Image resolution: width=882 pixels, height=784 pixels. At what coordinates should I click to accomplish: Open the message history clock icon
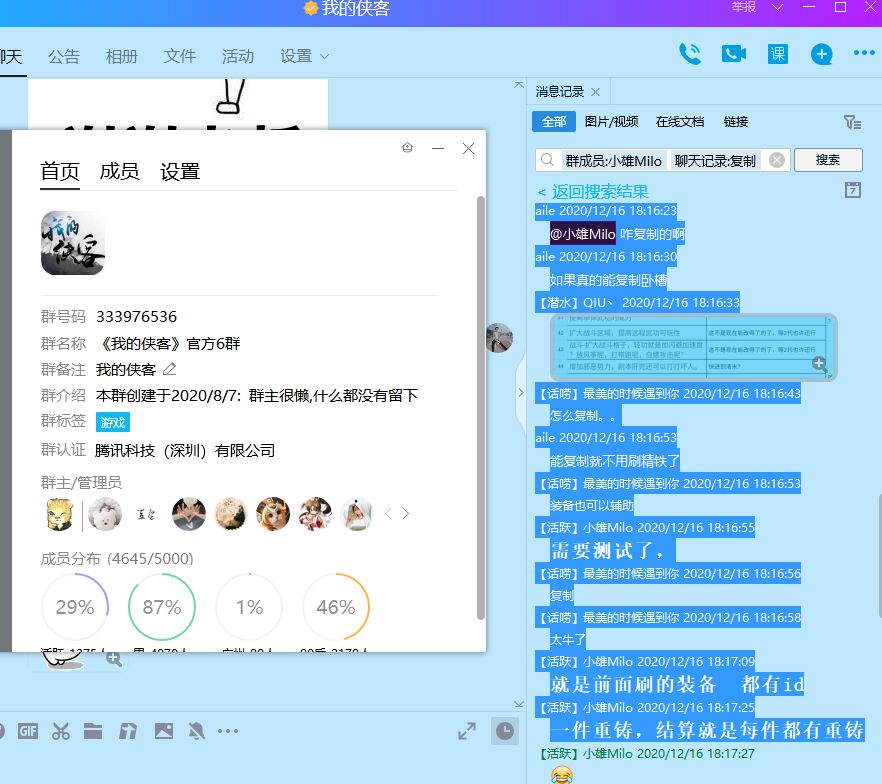click(x=505, y=731)
